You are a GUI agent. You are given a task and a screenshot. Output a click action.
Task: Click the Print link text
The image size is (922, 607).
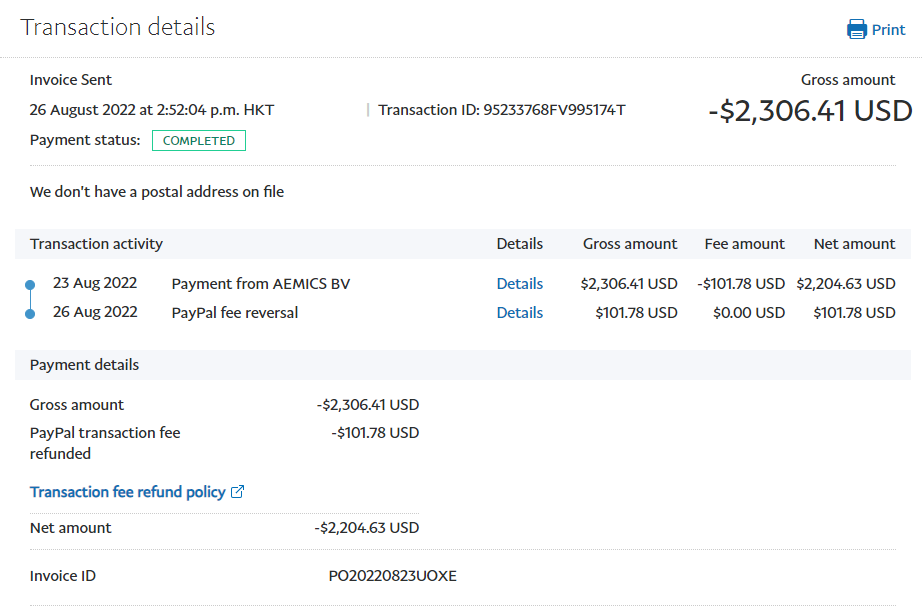point(888,29)
